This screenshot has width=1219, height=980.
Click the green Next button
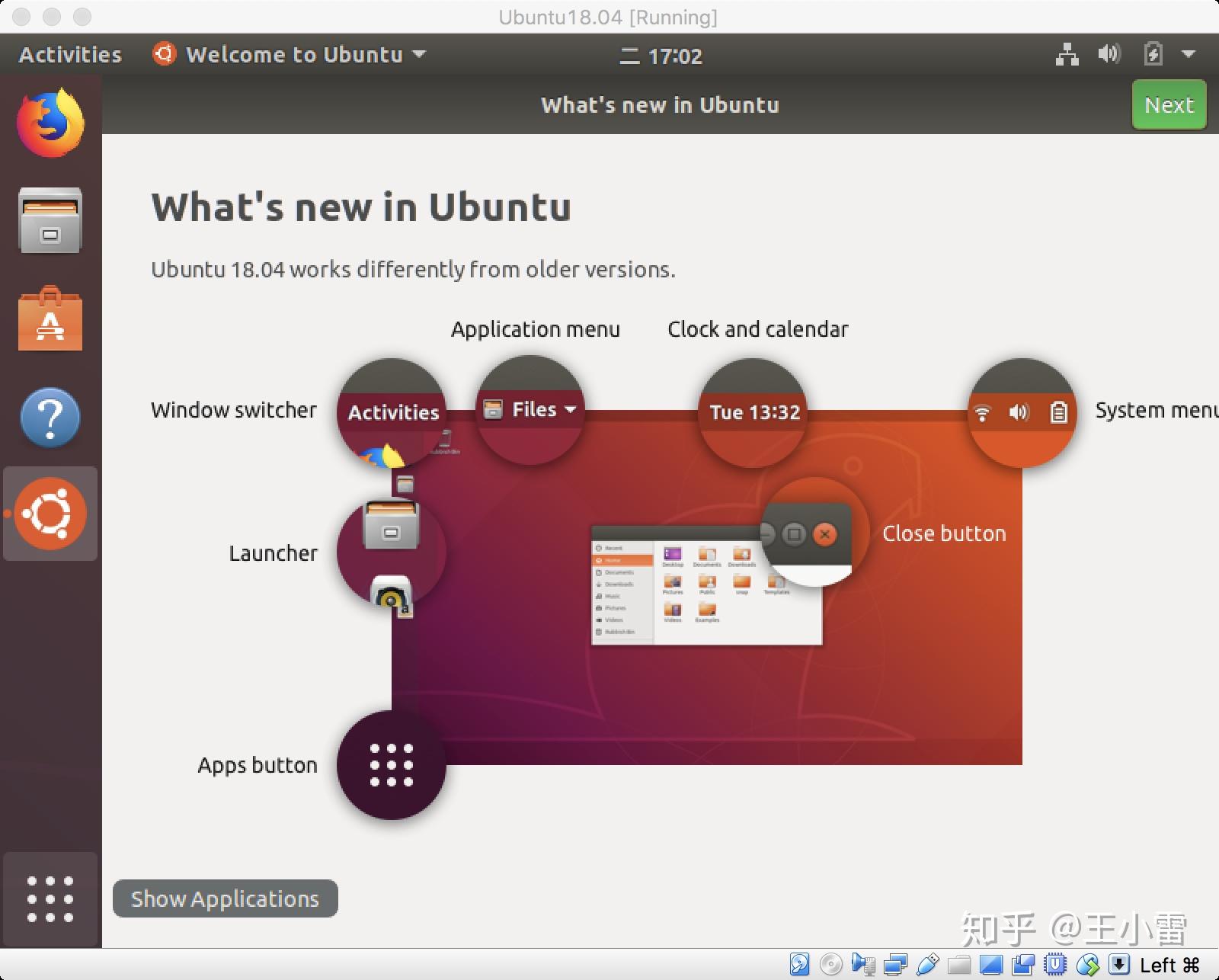click(1169, 105)
